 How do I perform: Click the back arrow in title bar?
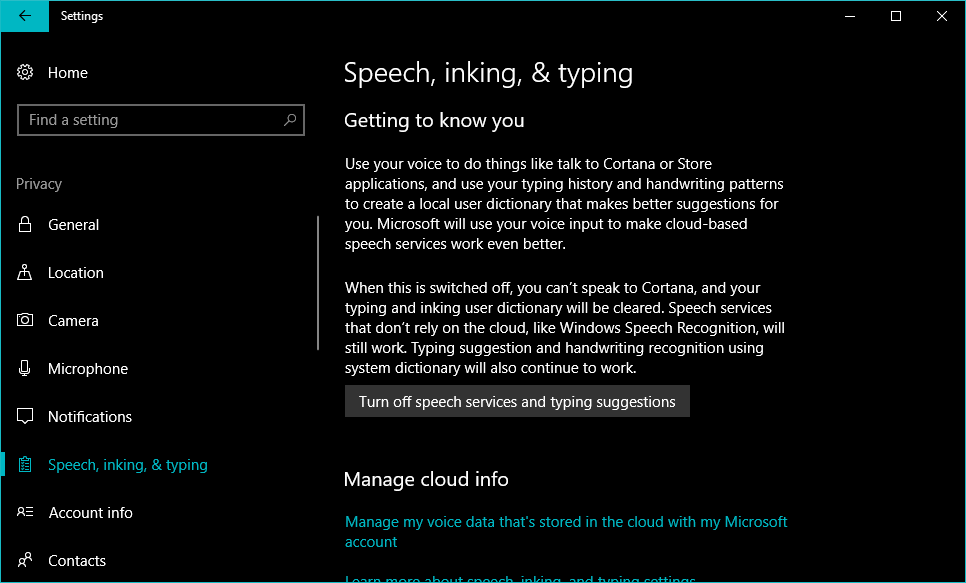tap(24, 16)
